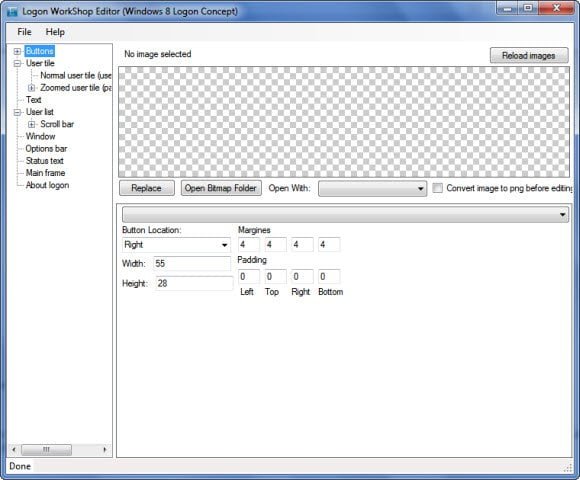Select the Text tree item
This screenshot has width=580, height=480.
[x=33, y=100]
